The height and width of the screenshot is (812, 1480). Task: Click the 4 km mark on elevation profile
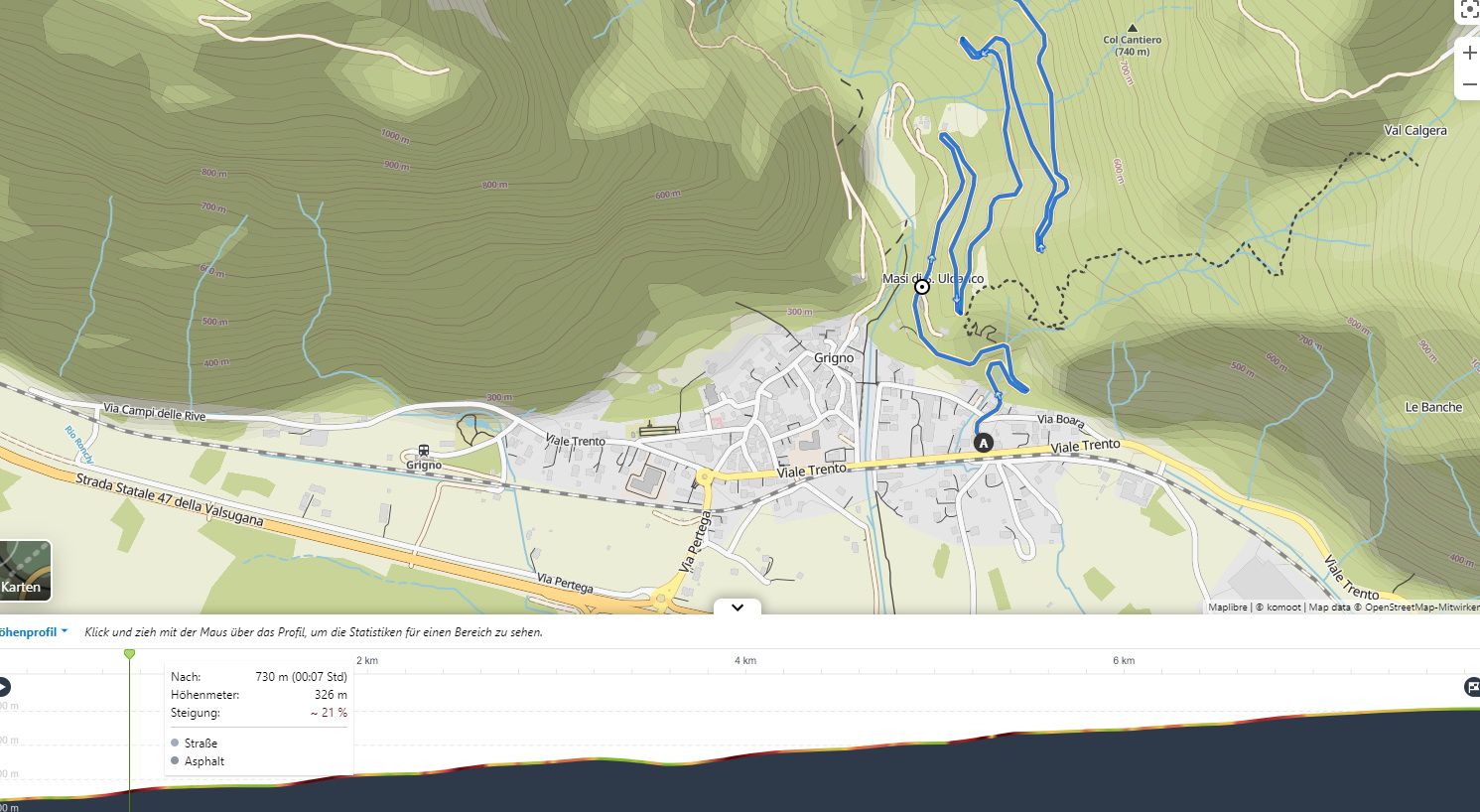(x=745, y=660)
